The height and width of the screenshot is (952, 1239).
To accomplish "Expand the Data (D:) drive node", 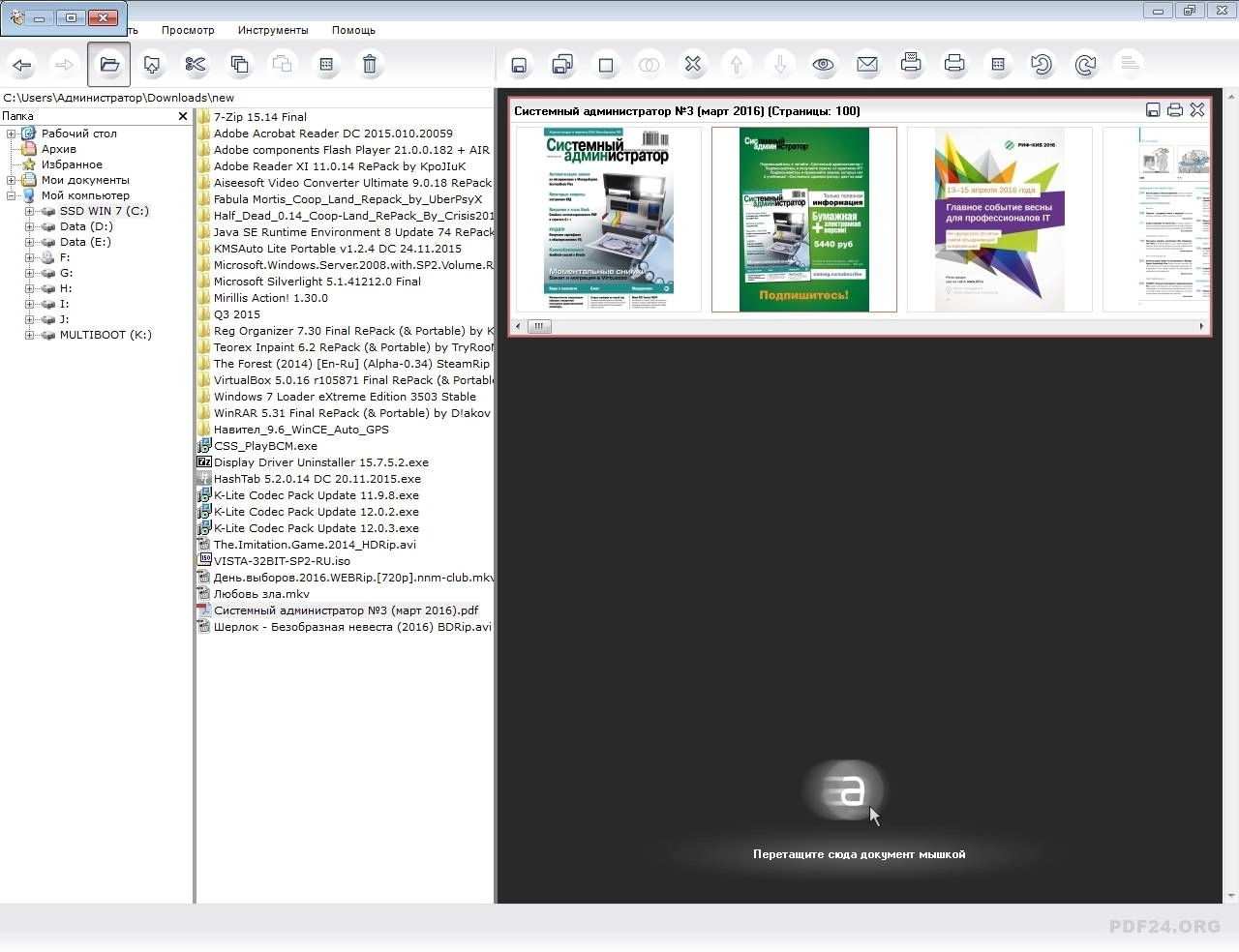I will [x=29, y=226].
